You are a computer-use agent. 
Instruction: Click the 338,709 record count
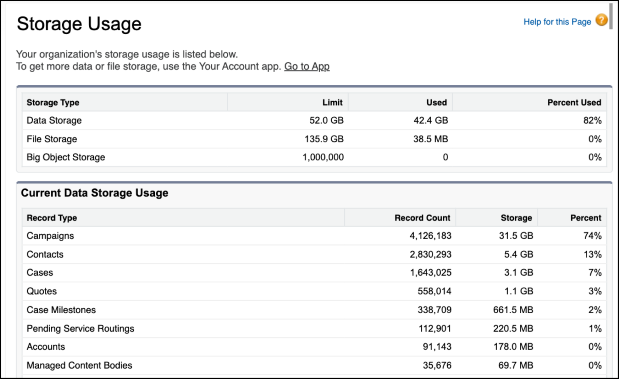pyautogui.click(x=434, y=310)
